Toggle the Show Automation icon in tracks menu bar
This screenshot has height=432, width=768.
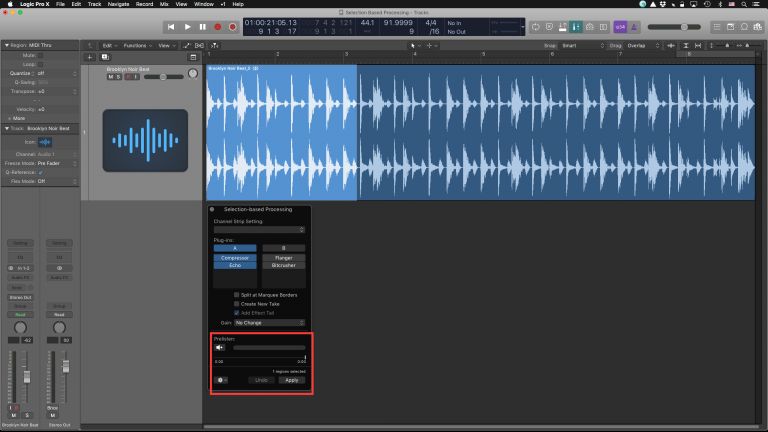pos(186,46)
